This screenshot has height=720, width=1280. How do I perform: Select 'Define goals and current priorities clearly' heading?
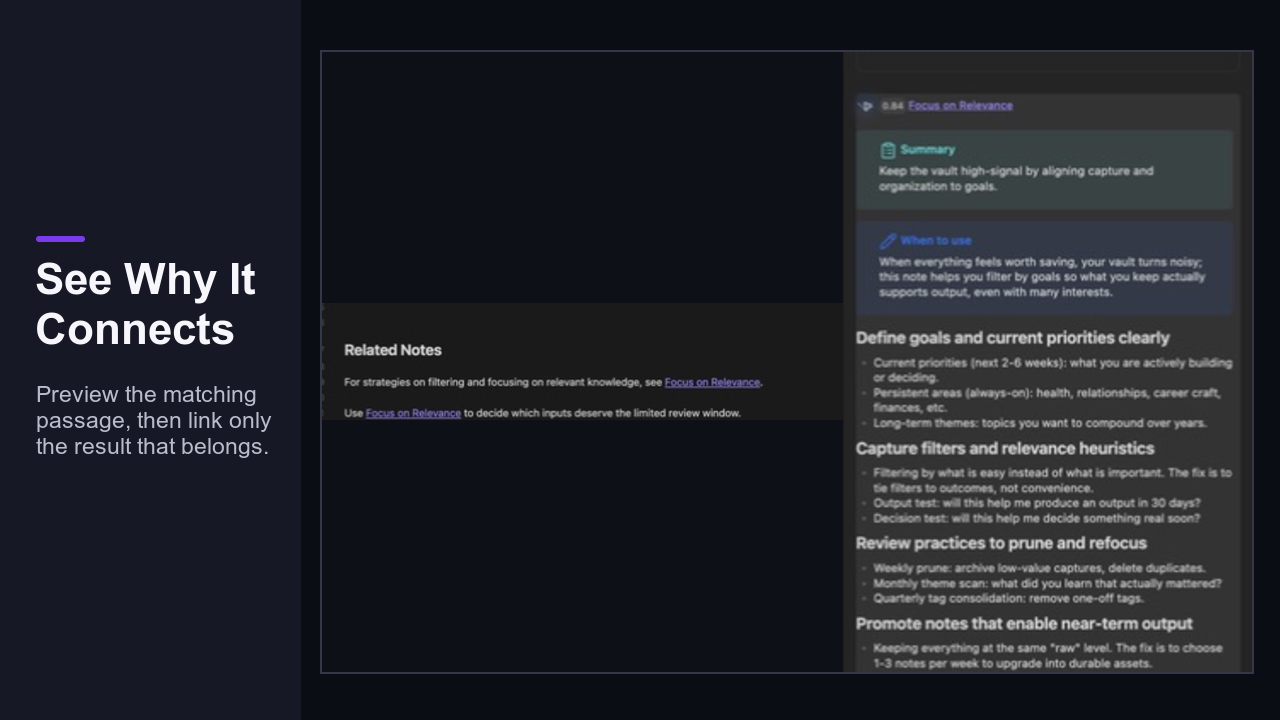click(1012, 338)
